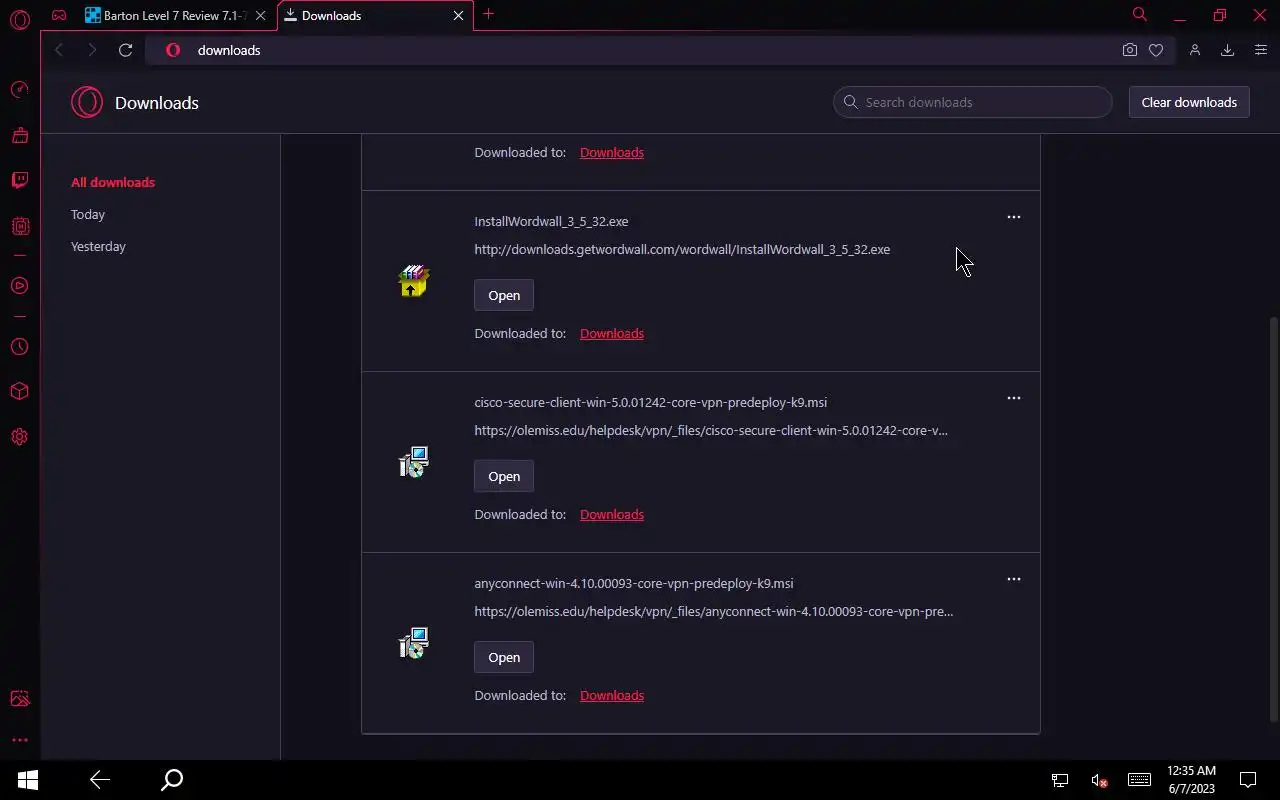This screenshot has width=1280, height=800.
Task: Add page to bookmarks heart icon
Action: click(x=1156, y=50)
